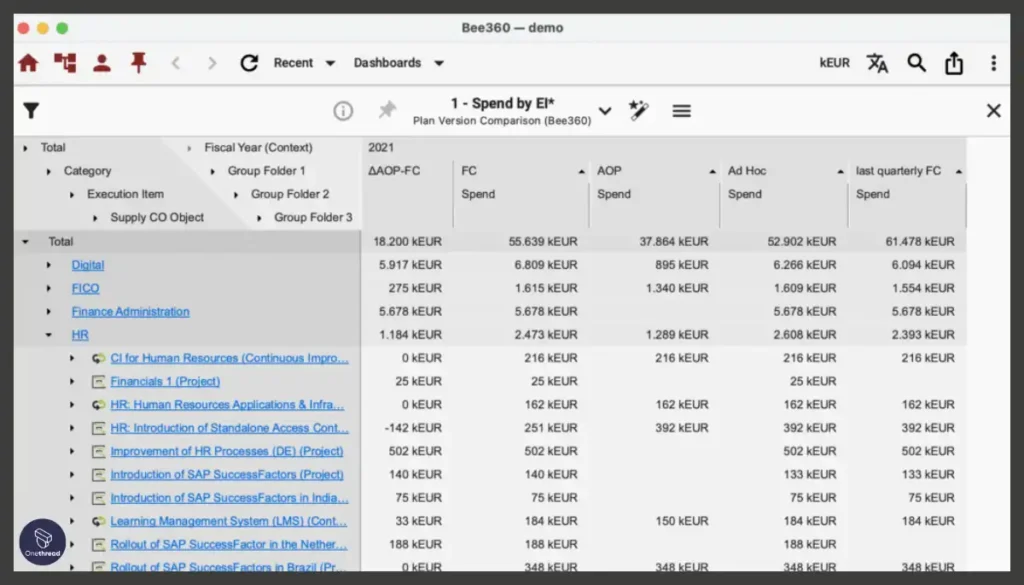Viewport: 1024px width, 585px height.
Task: Click the red pin icon in toolbar
Action: 138,63
